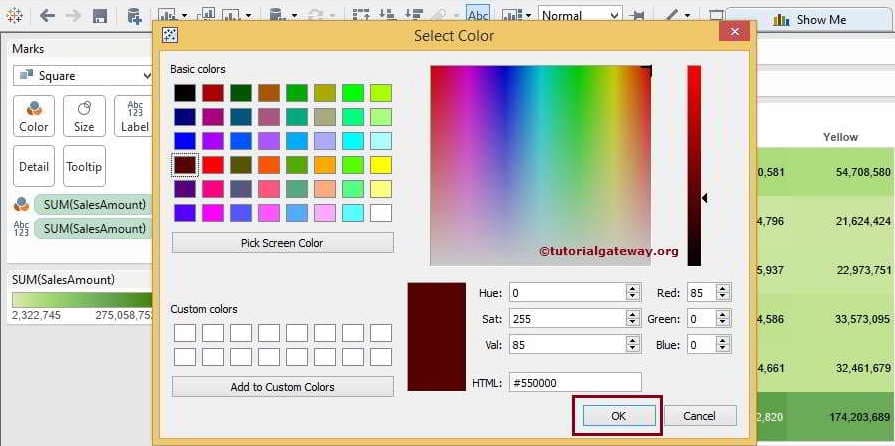Expand the clear sheet dropdown arrow
The image size is (895, 446).
[248, 16]
